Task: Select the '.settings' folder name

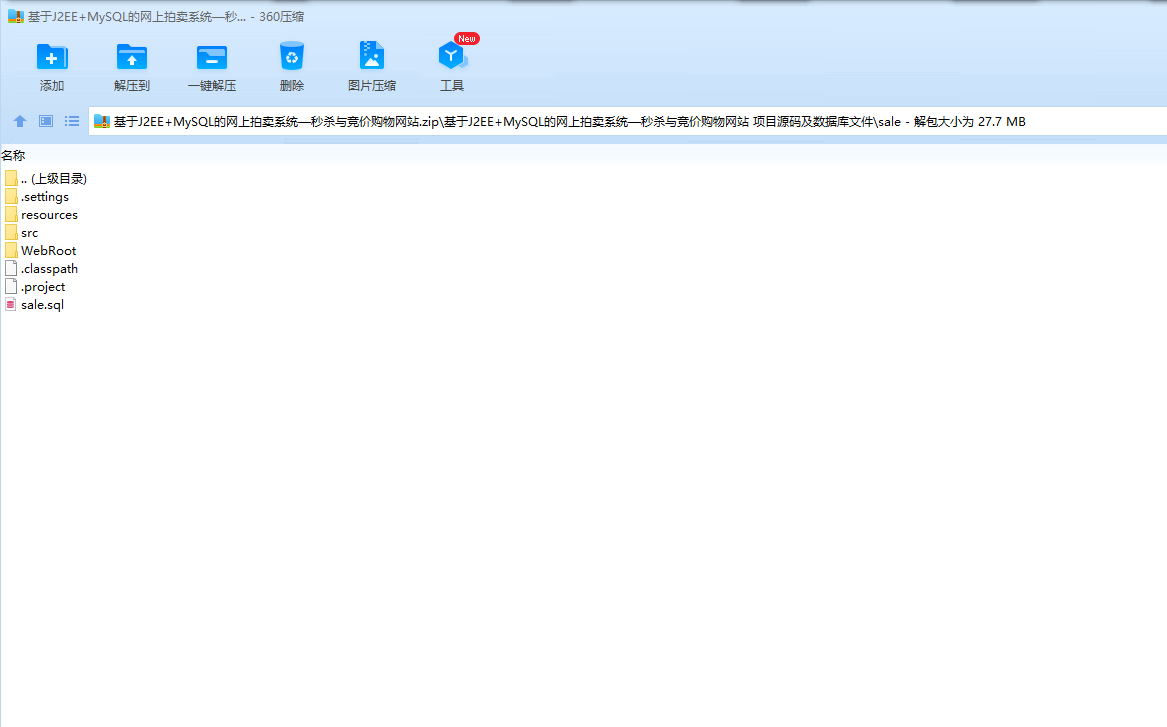Action: click(x=45, y=196)
